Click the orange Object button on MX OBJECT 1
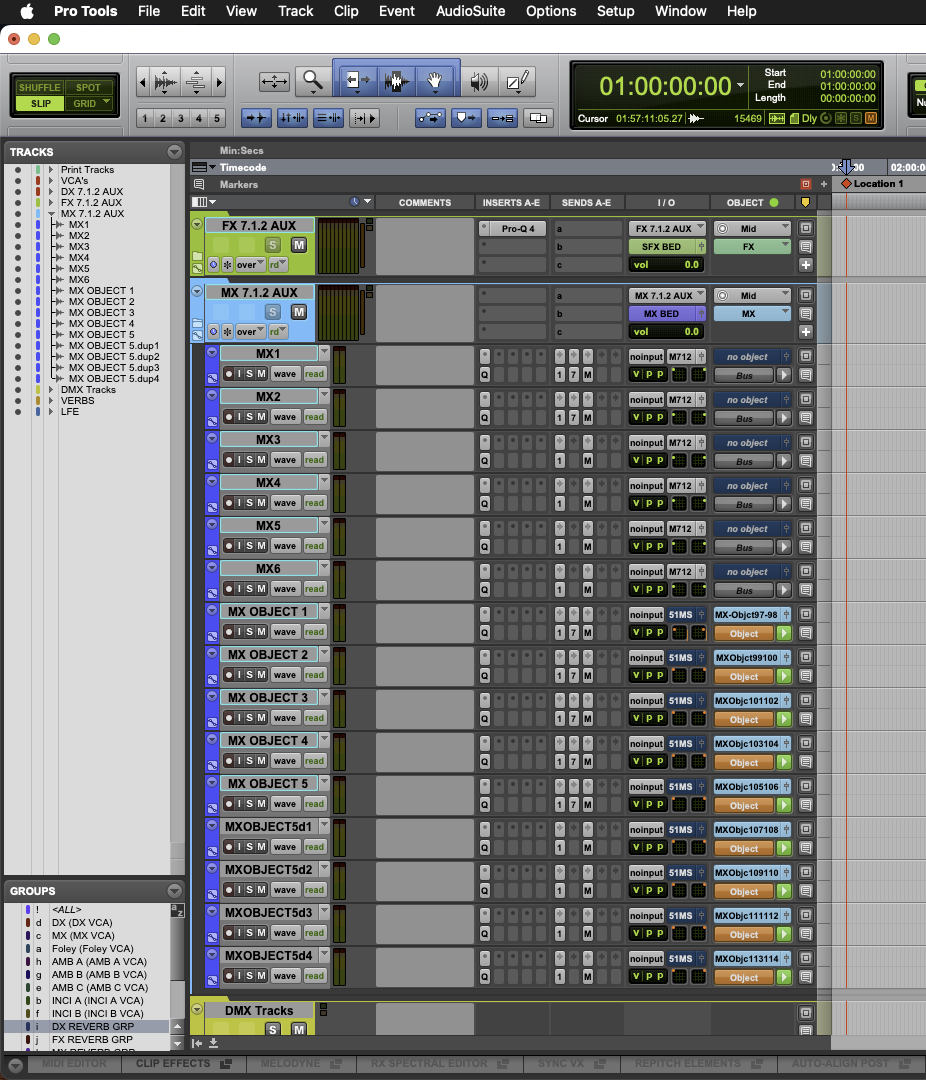The height and width of the screenshot is (1080, 926). point(744,634)
